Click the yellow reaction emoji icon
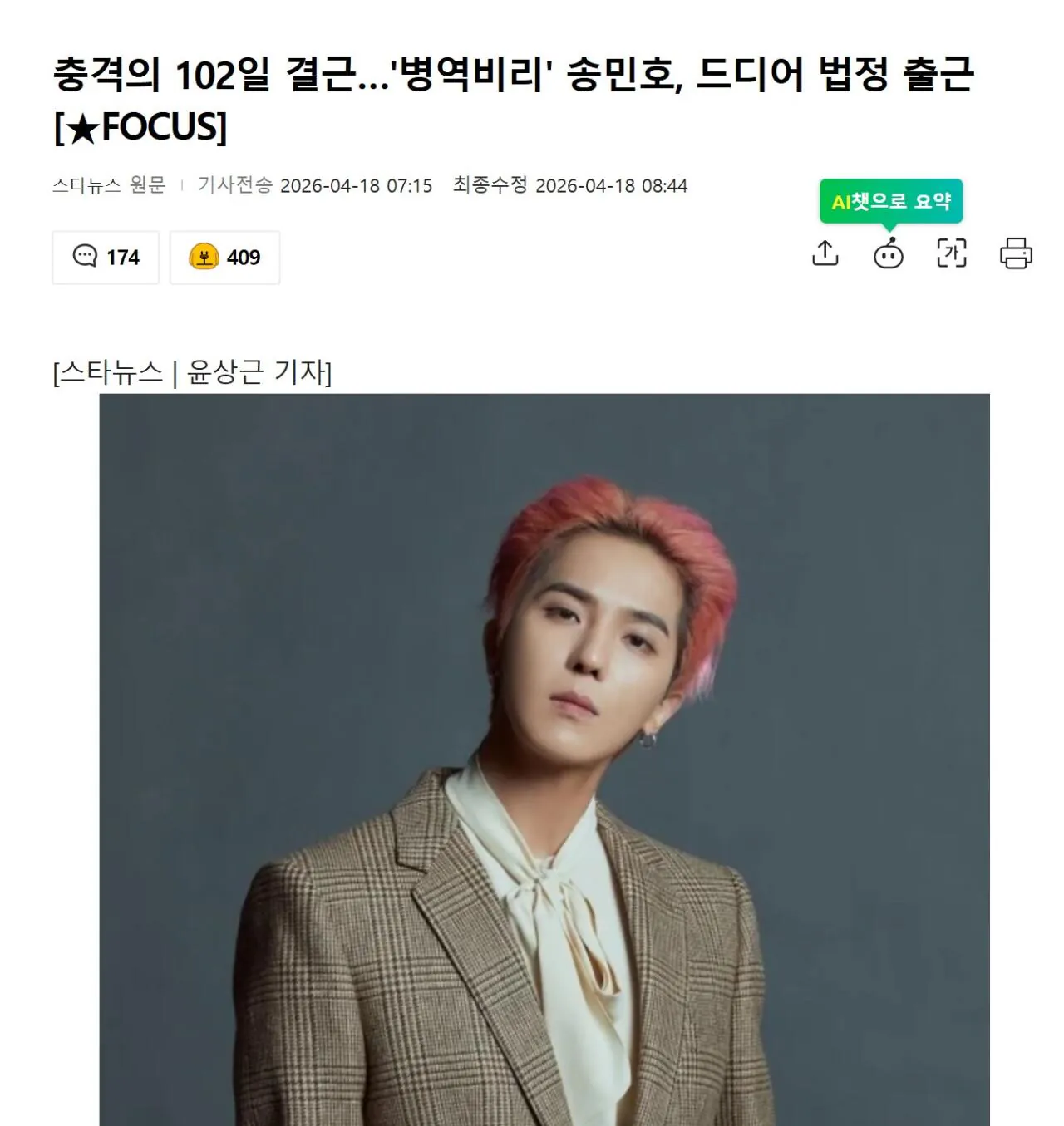The height and width of the screenshot is (1126, 1064). [204, 257]
